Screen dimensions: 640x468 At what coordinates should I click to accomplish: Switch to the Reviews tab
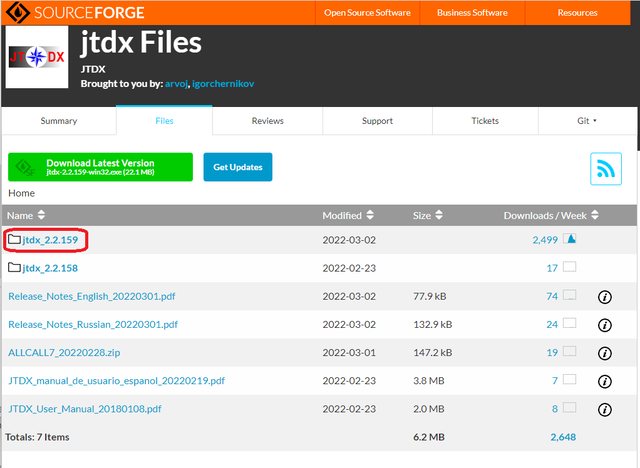pyautogui.click(x=267, y=121)
